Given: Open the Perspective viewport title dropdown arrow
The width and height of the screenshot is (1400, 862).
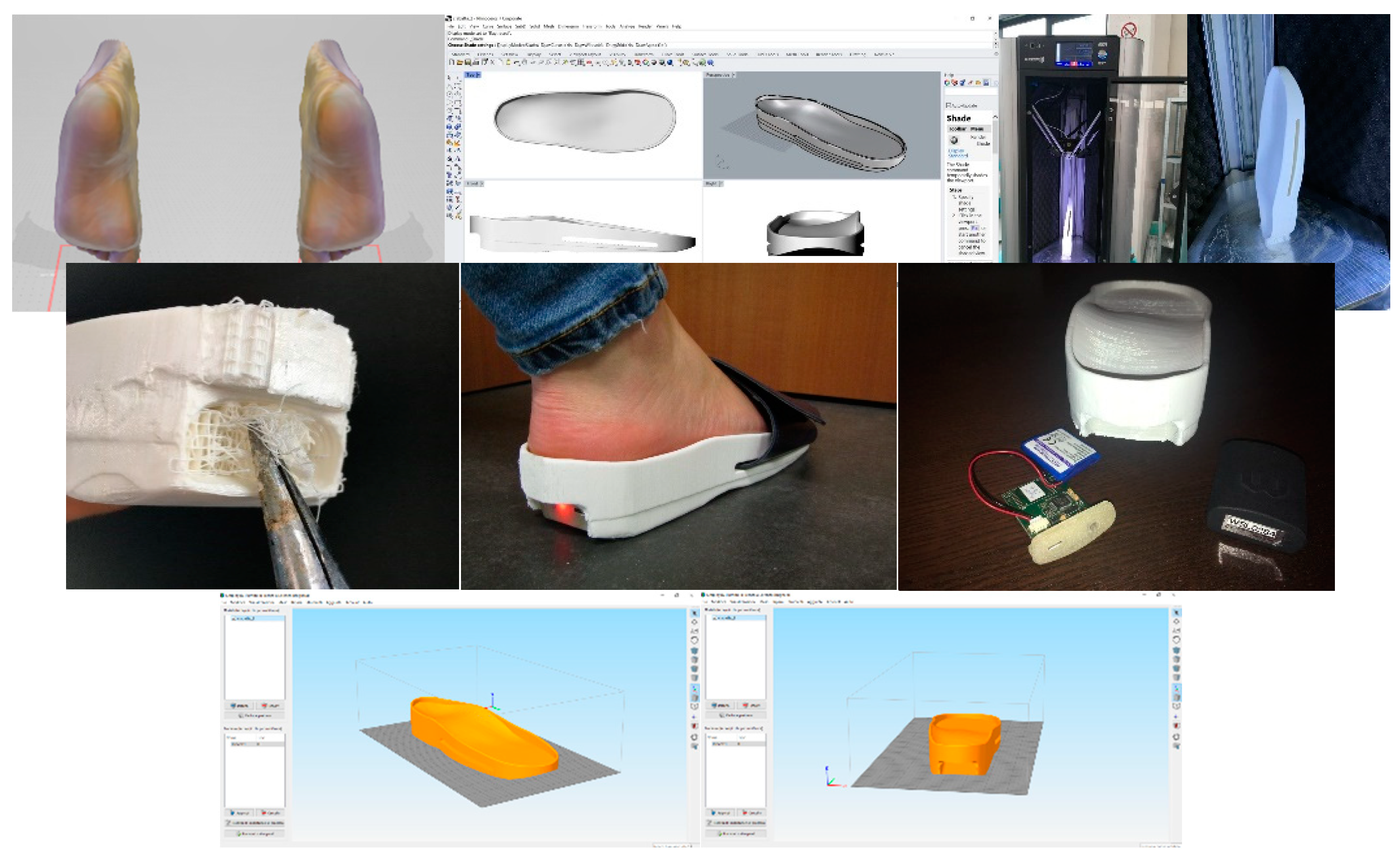Looking at the screenshot, I should (734, 75).
